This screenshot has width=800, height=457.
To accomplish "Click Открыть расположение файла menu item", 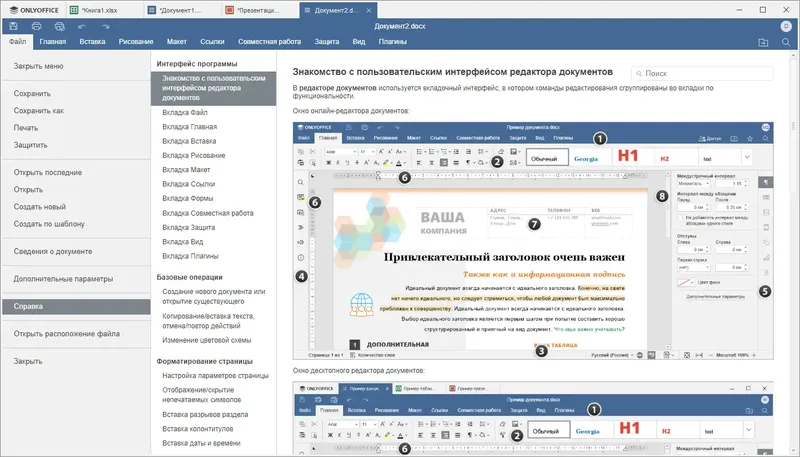I will click(x=77, y=334).
